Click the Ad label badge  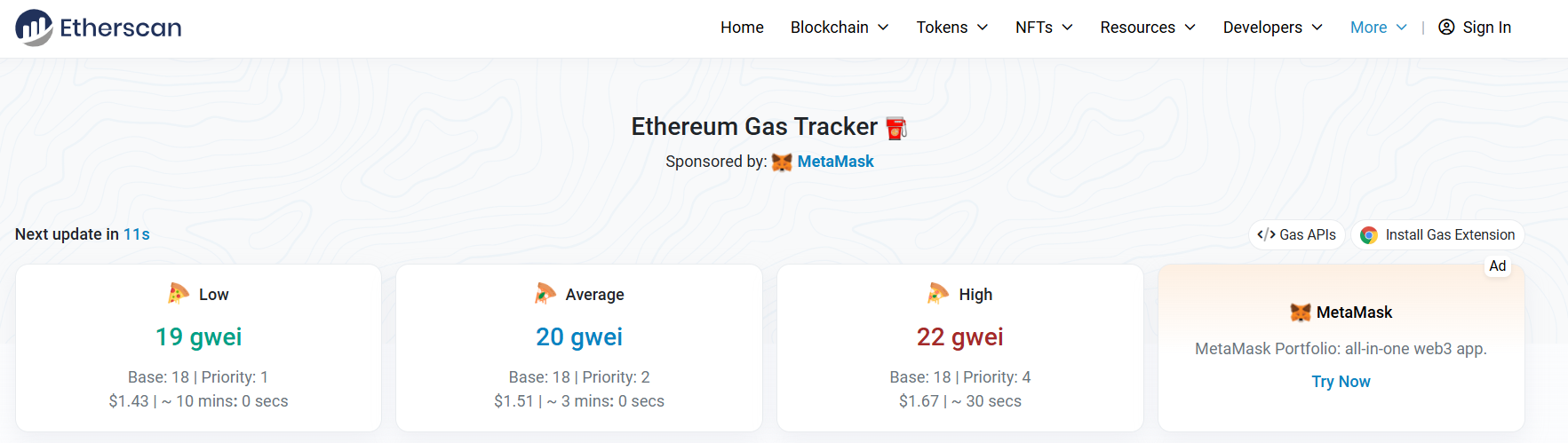click(x=1497, y=266)
